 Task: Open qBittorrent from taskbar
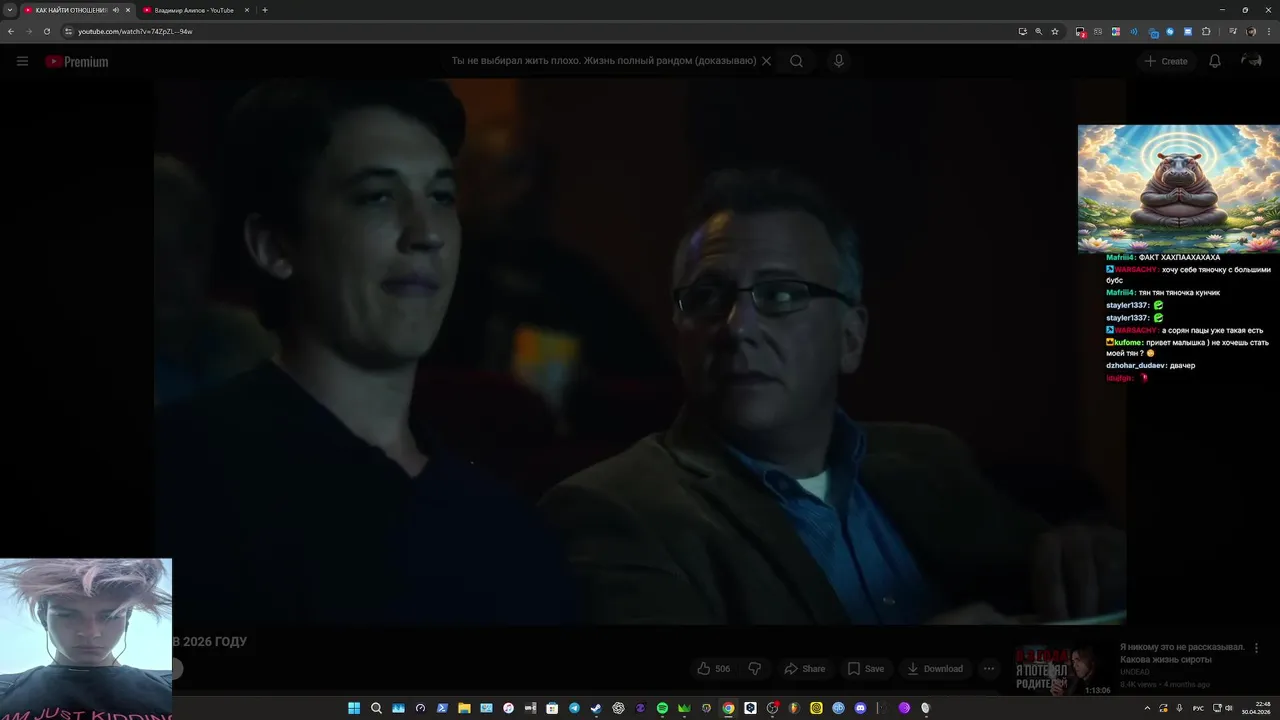pos(838,708)
